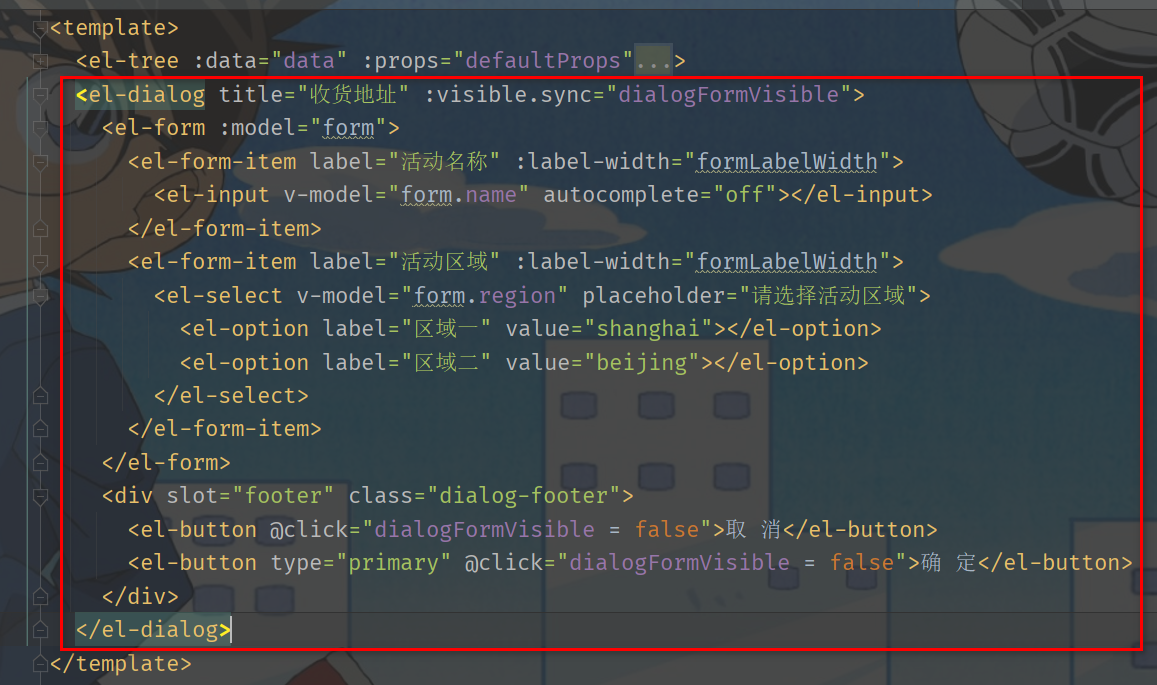This screenshot has height=685, width=1157.
Task: Fold the 活动名称 el-form-item block
Action: pyautogui.click(x=40, y=162)
